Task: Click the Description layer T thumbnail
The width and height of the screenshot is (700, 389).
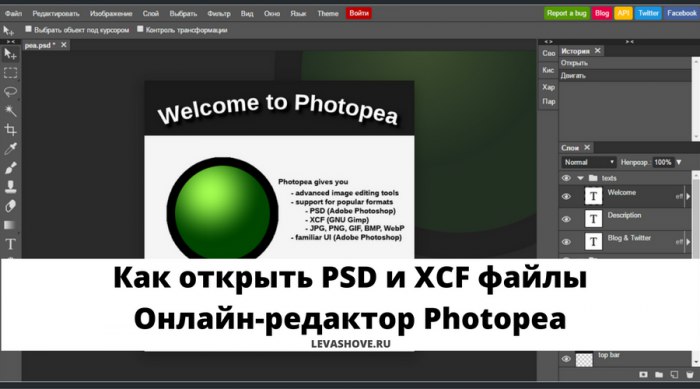Action: coord(593,219)
